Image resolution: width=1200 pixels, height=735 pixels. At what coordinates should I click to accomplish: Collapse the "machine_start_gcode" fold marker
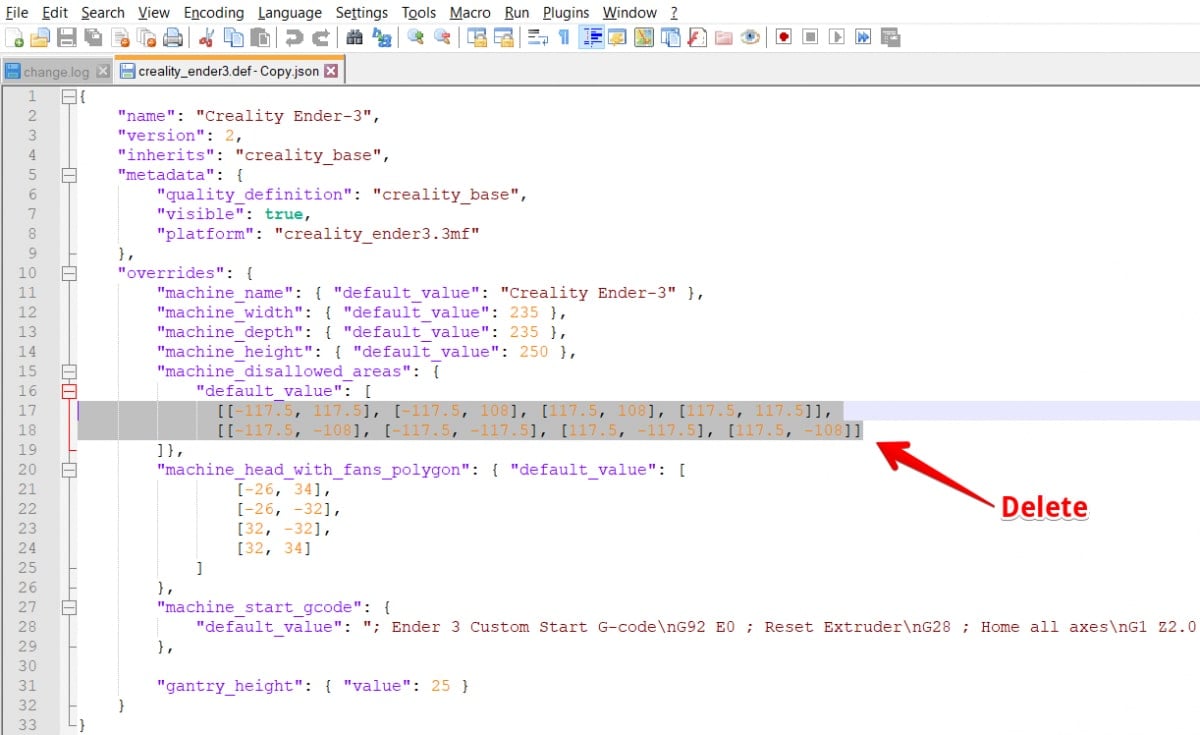click(x=69, y=607)
